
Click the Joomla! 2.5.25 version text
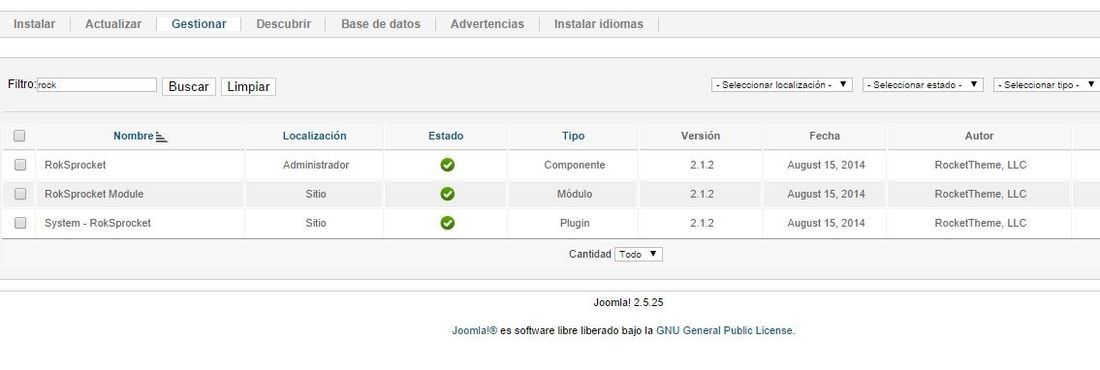click(629, 303)
